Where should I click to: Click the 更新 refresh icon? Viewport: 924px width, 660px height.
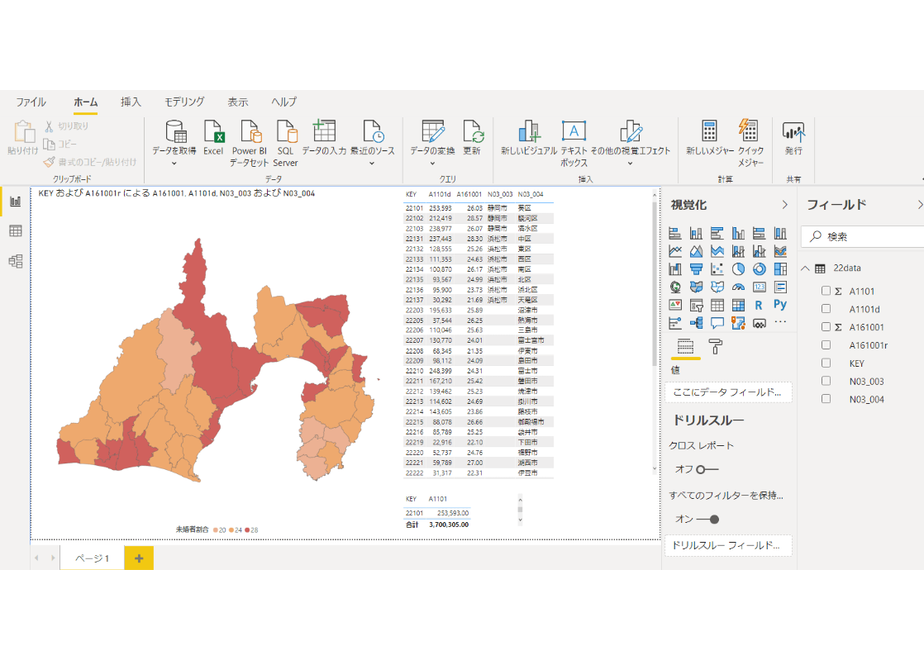tap(472, 137)
